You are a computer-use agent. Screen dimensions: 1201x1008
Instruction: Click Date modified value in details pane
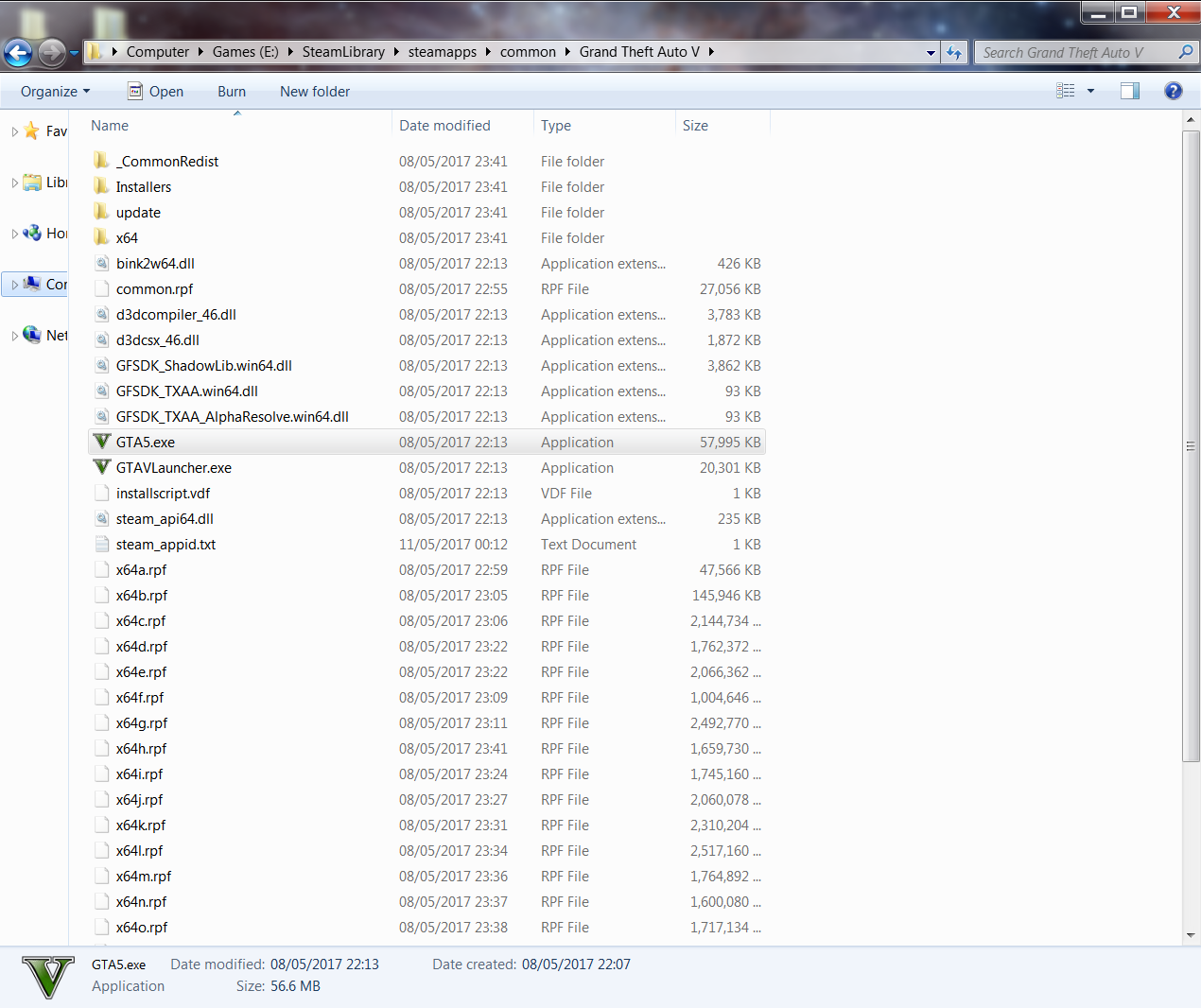324,965
